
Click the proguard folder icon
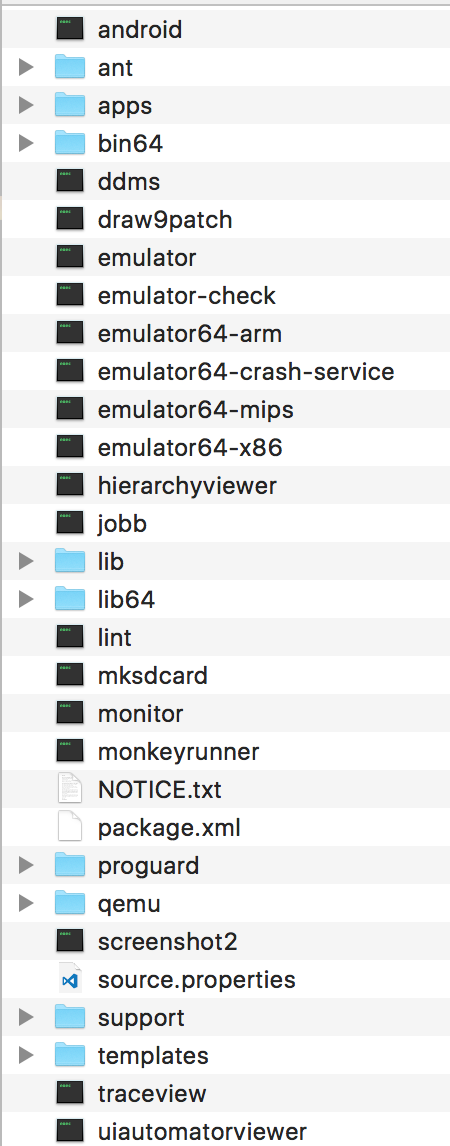70,865
